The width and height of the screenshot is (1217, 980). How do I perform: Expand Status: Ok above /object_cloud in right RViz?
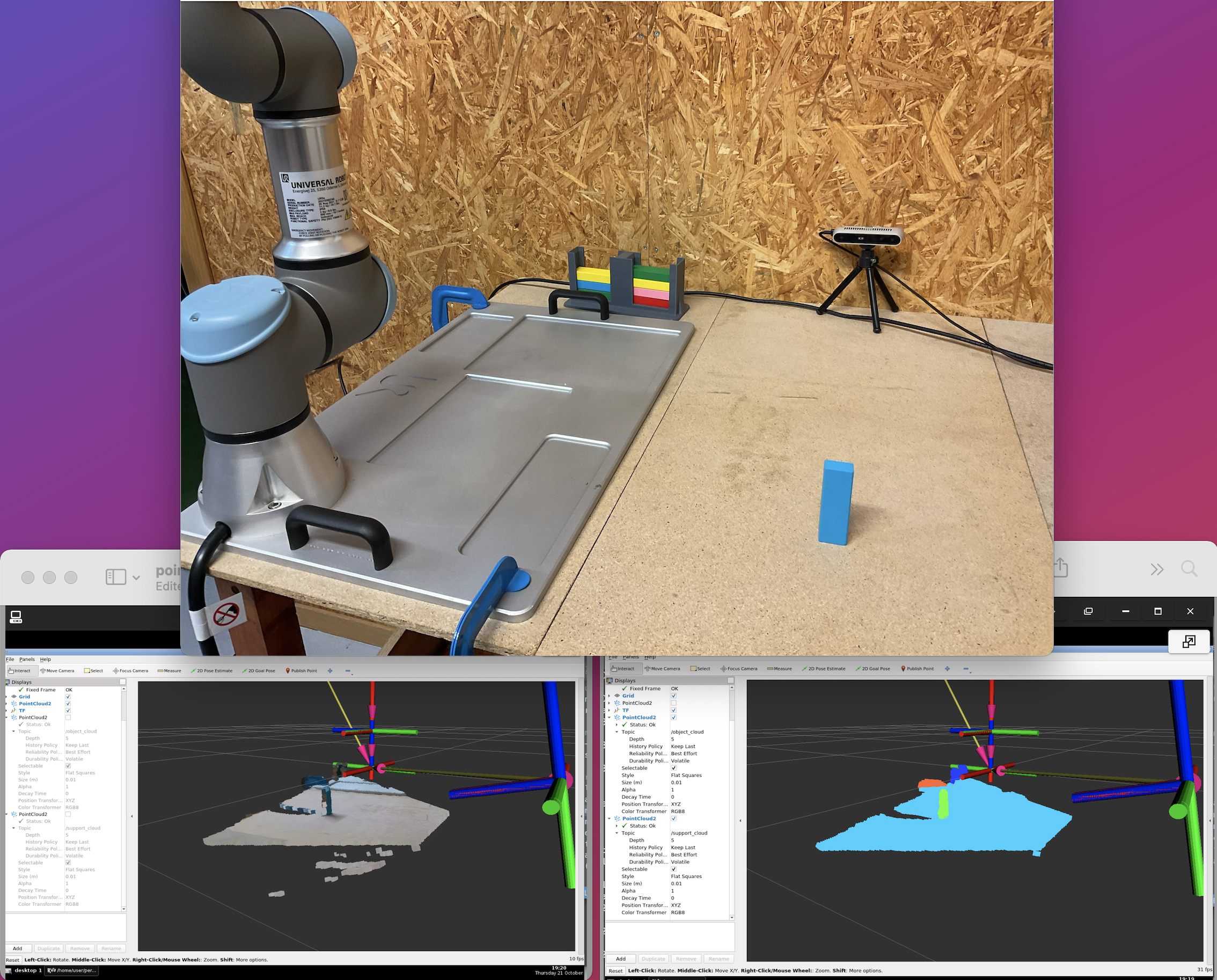[x=617, y=725]
